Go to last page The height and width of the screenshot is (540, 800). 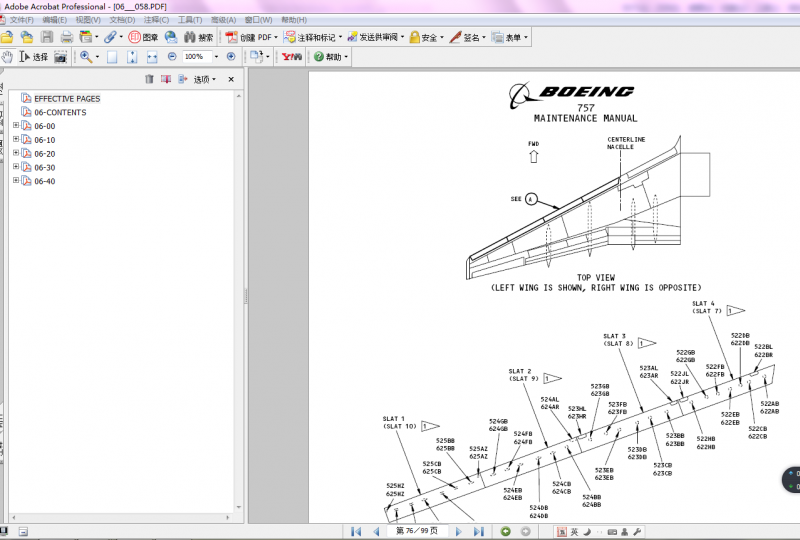click(x=478, y=531)
